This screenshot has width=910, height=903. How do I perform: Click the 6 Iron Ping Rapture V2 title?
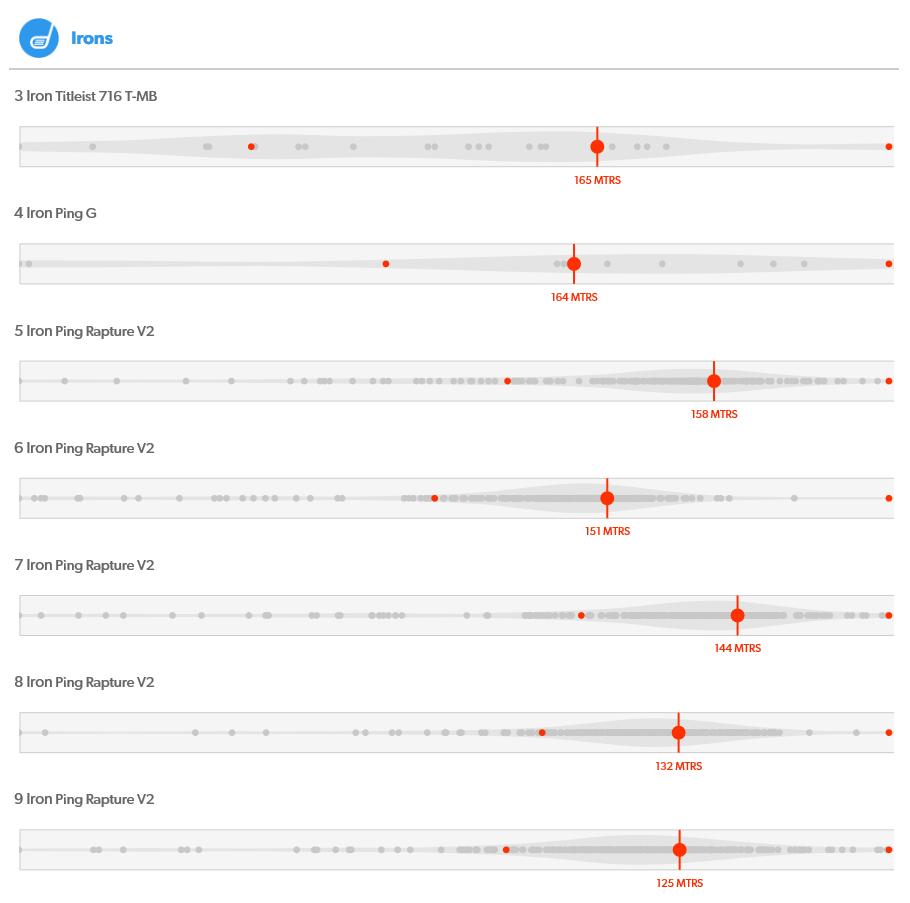click(x=85, y=448)
